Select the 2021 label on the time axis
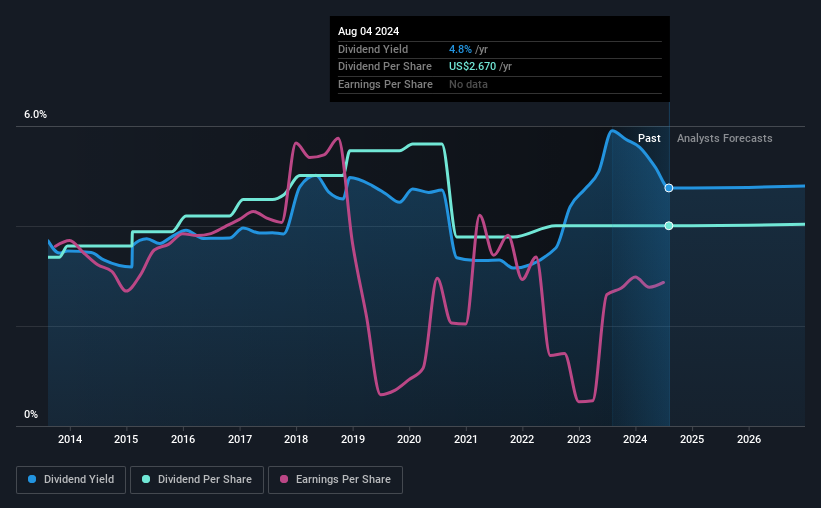Screen dimensions: 821x508 coord(465,439)
